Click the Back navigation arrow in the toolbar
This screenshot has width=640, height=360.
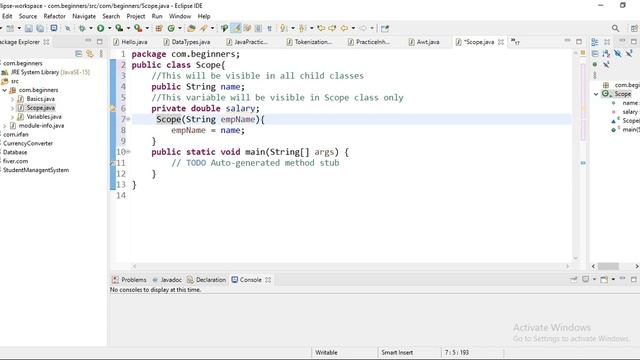pyautogui.click(x=344, y=28)
